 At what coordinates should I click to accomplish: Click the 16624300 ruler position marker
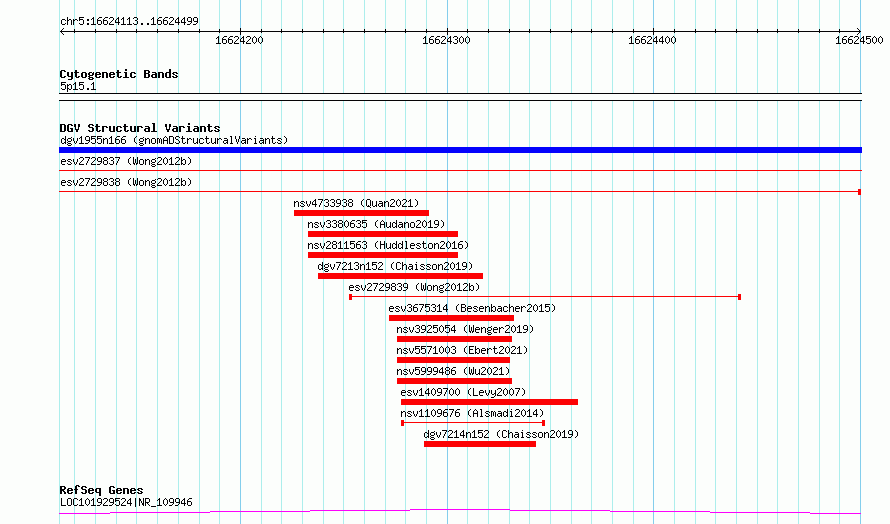pyautogui.click(x=446, y=40)
